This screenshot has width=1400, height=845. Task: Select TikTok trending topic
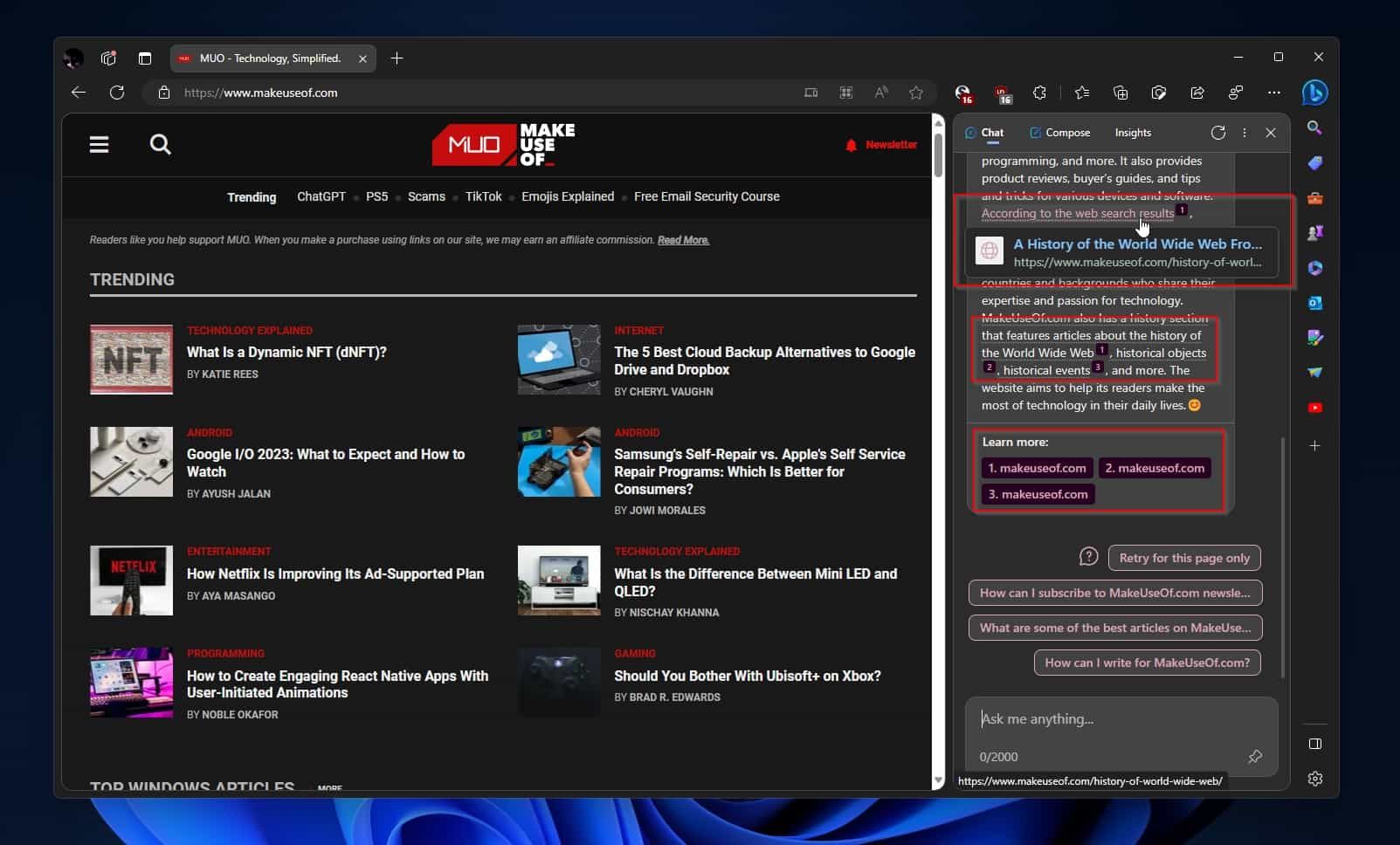484,196
